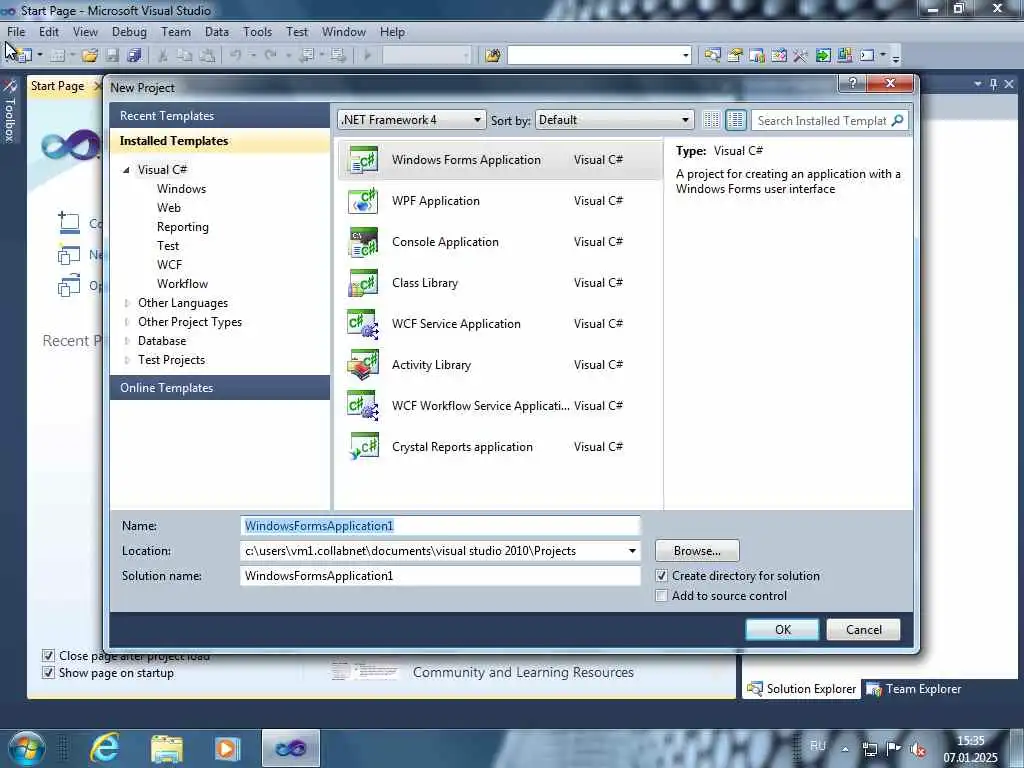This screenshot has height=768, width=1024.
Task: Click the Windows Start orb
Action: pos(27,748)
